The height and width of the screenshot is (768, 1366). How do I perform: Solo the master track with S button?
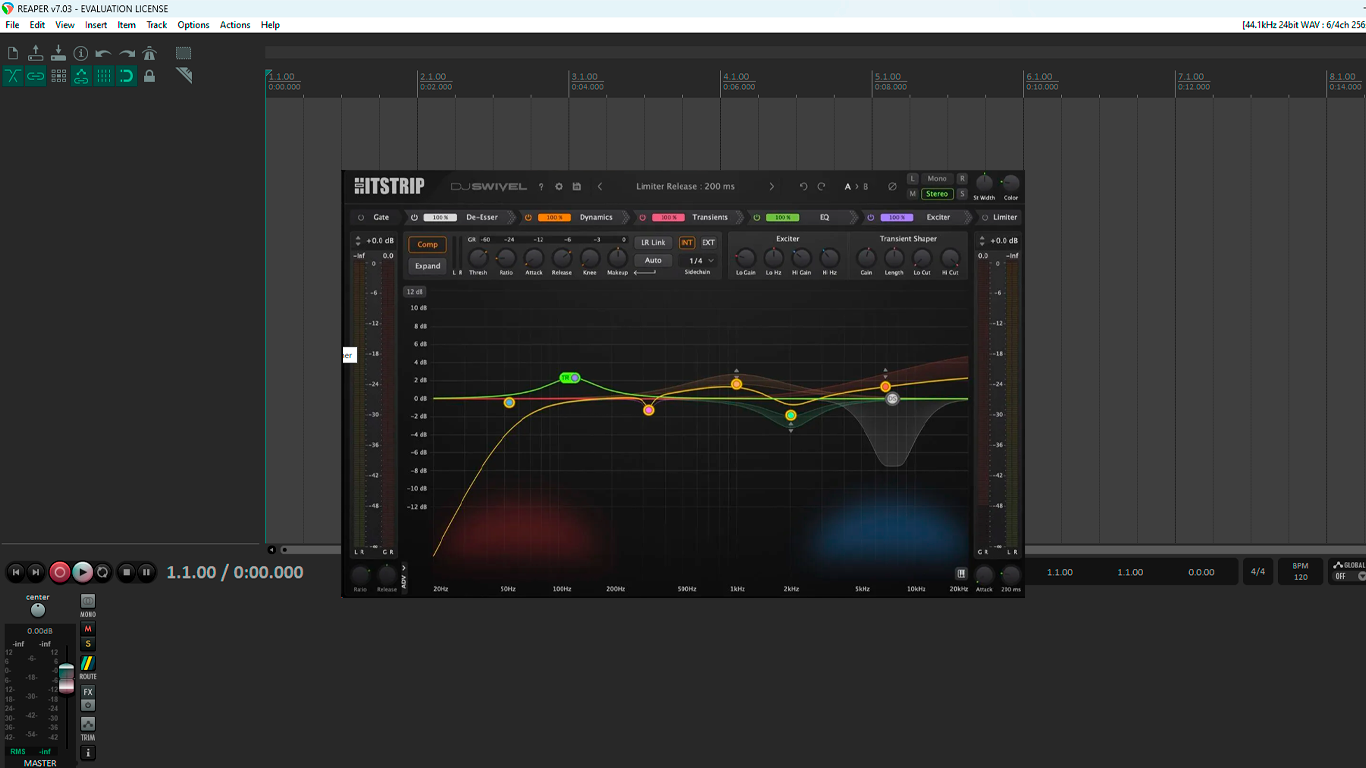(x=88, y=644)
